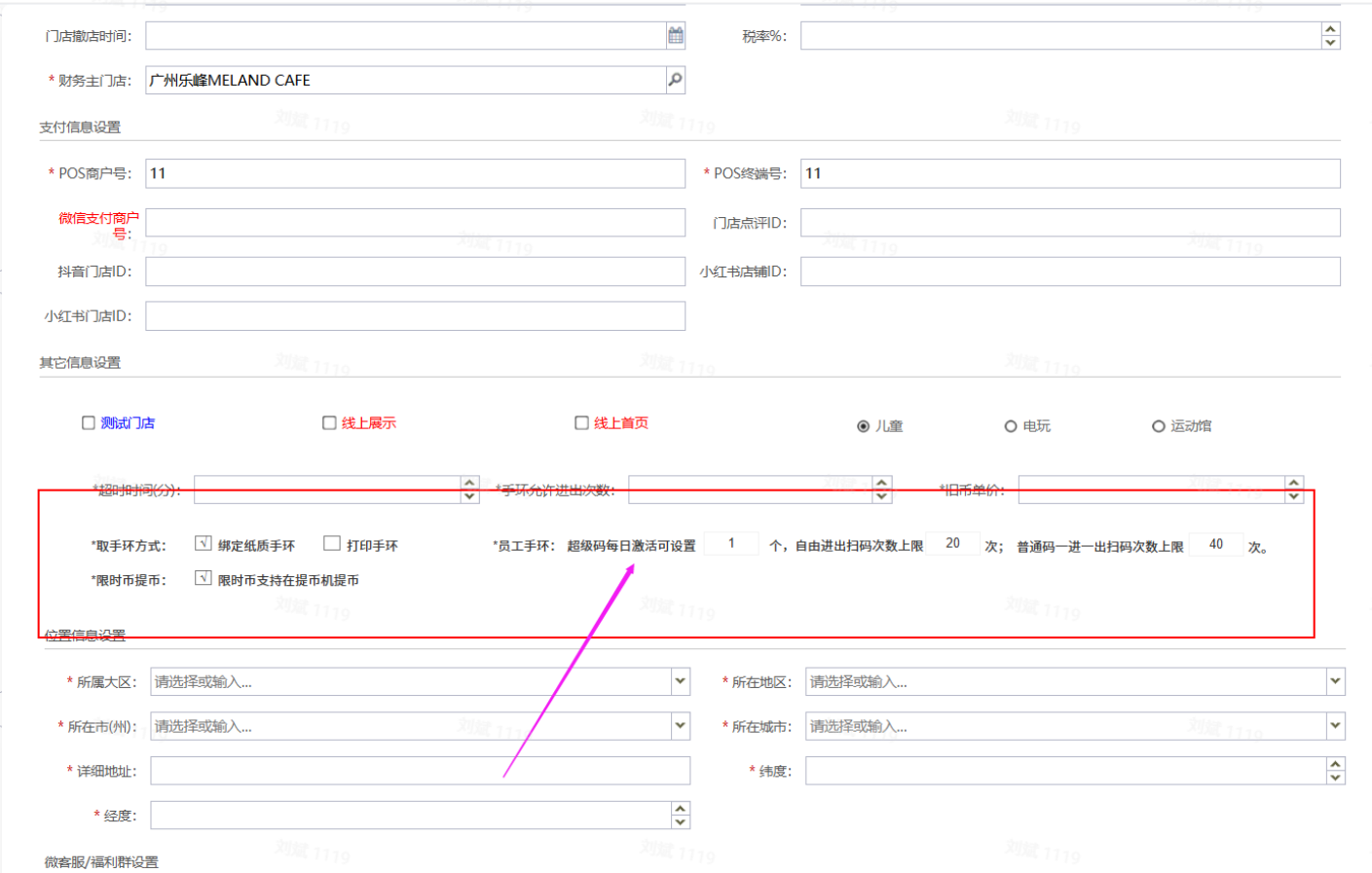The image size is (1372, 873).
Task: Decrease 纬度 value with down spinner
Action: click(1335, 777)
